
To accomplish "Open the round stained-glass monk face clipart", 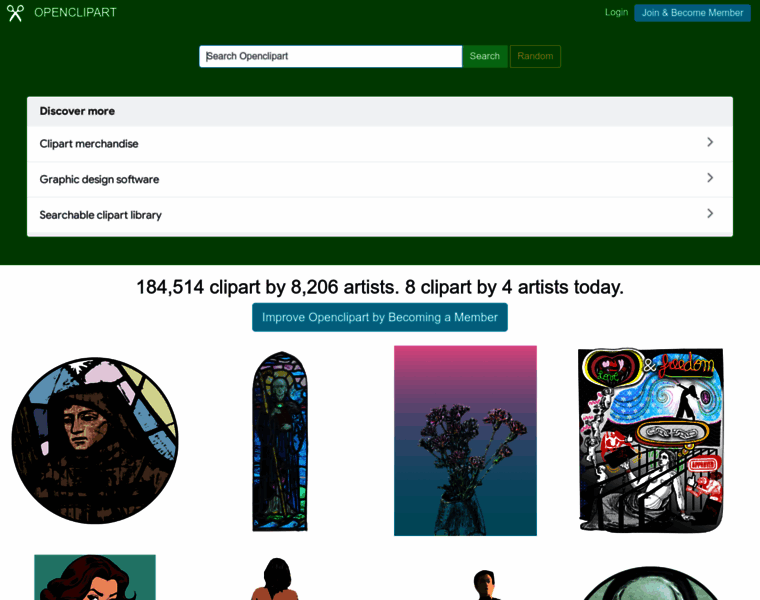I will click(95, 441).
